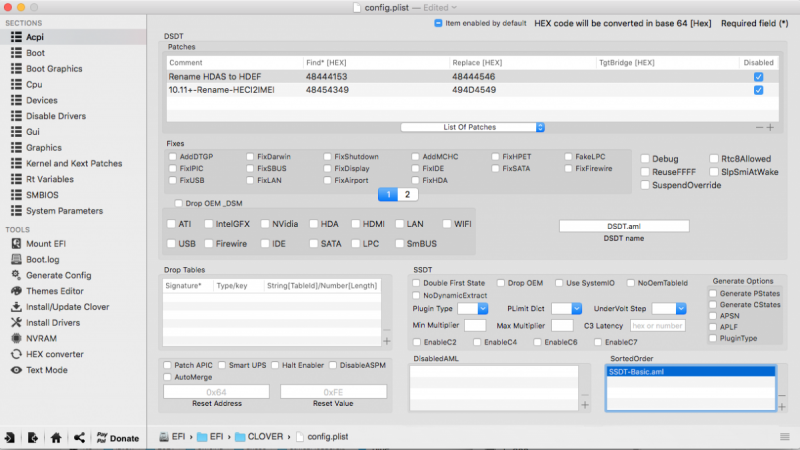This screenshot has height=450, width=800.
Task: Click the Text Mode eye icon
Action: [16, 370]
